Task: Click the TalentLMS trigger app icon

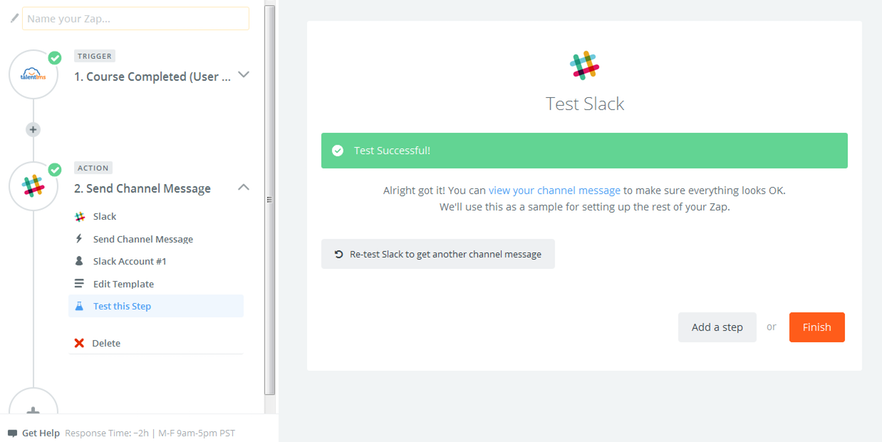Action: click(33, 74)
